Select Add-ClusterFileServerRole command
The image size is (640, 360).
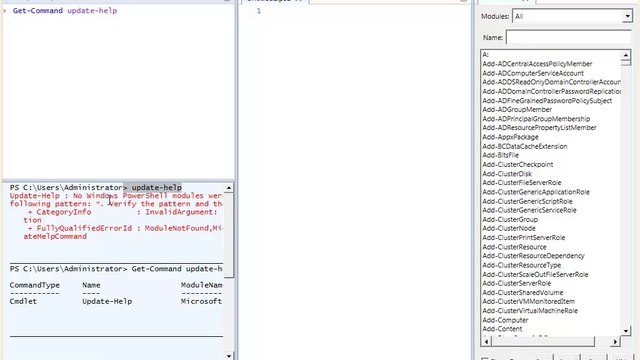pyautogui.click(x=522, y=182)
